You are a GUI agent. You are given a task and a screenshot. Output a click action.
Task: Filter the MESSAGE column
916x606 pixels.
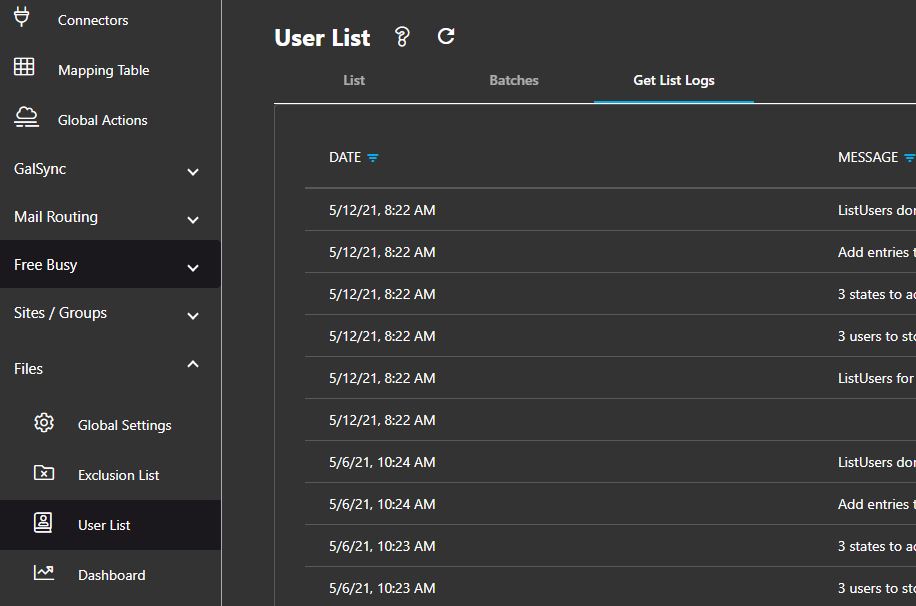tap(910, 158)
